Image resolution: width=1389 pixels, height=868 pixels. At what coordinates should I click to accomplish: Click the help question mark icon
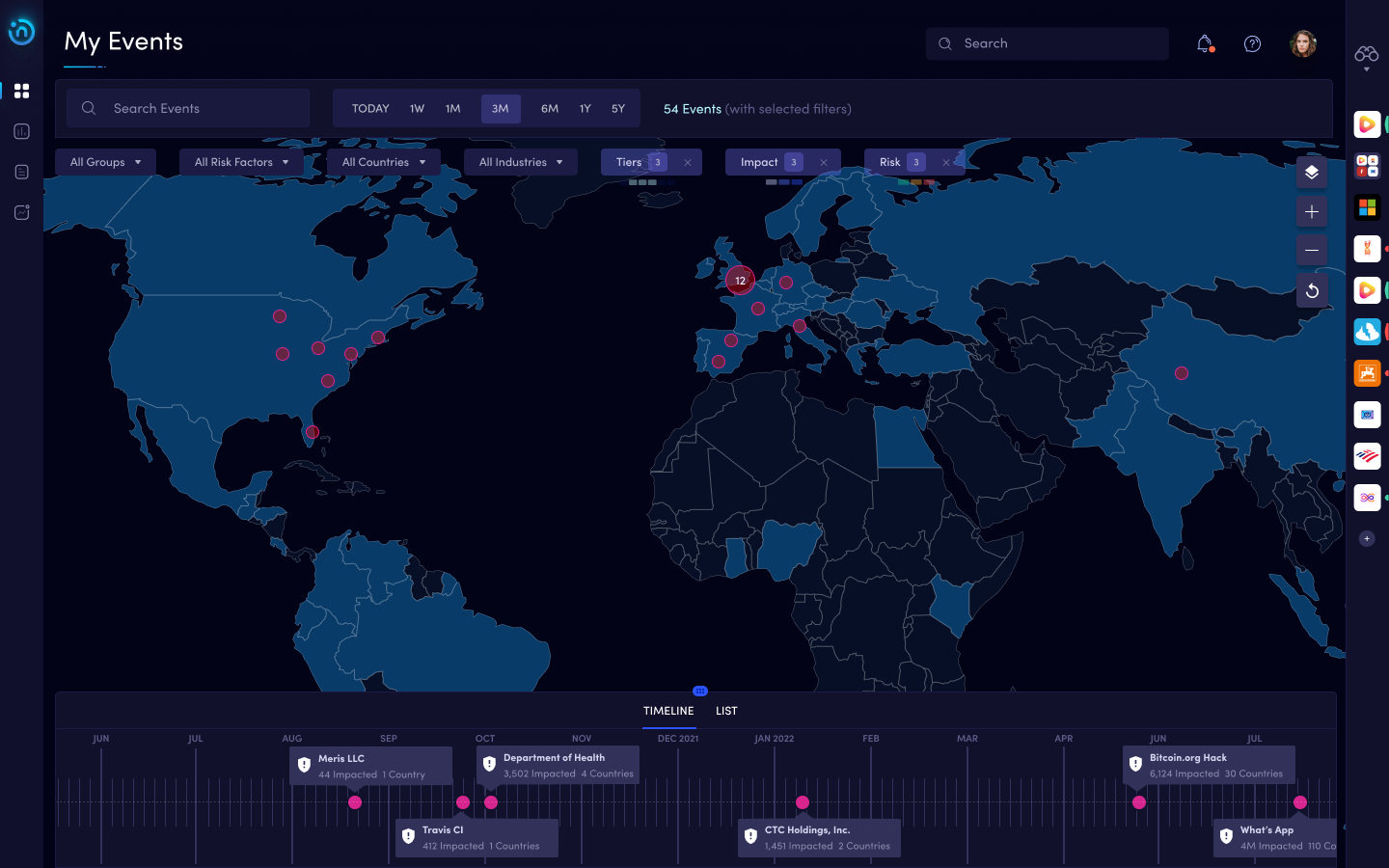click(1252, 43)
